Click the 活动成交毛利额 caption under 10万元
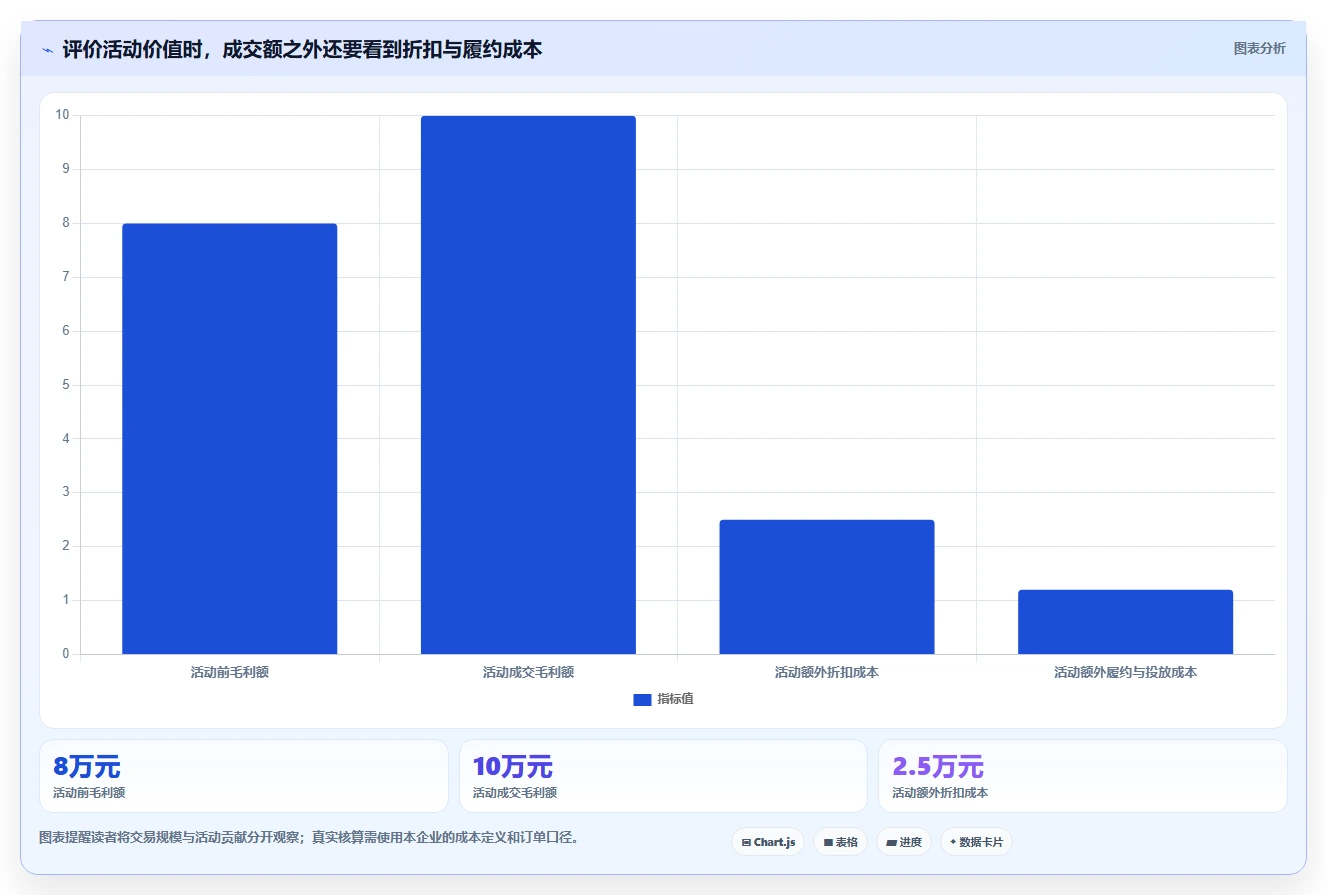Screen dimensions: 1327x895 [x=514, y=793]
